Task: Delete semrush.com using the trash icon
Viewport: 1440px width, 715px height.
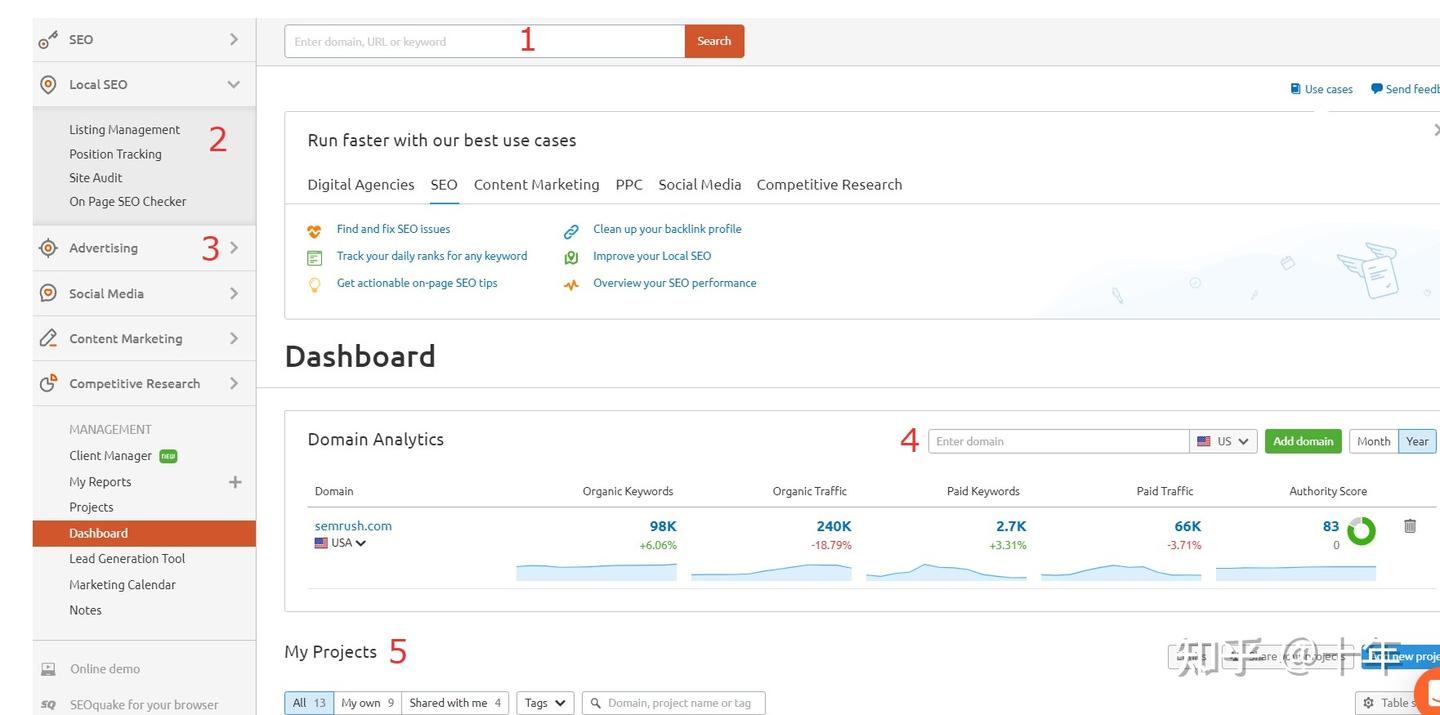Action: (x=1410, y=525)
